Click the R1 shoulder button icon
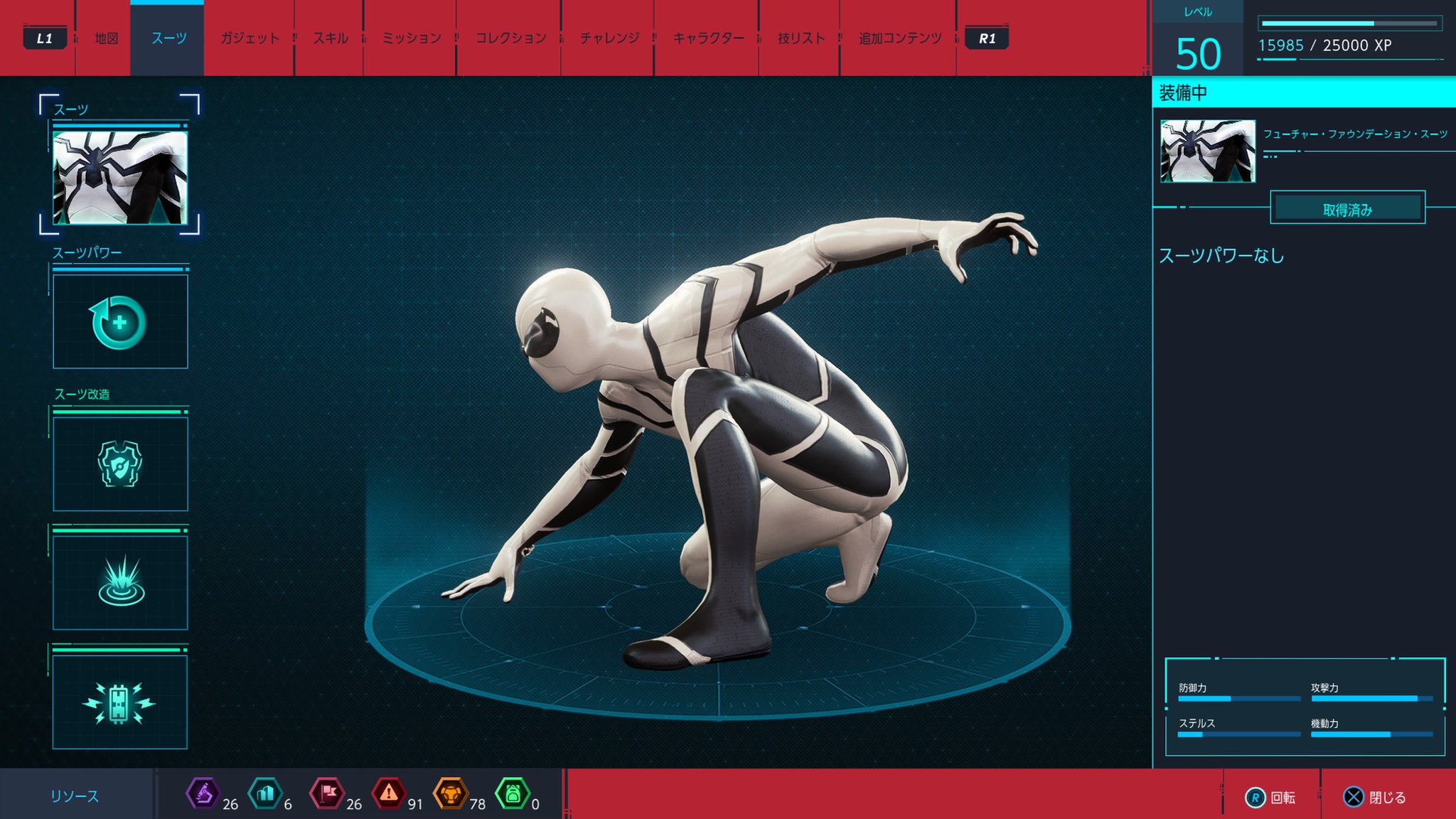This screenshot has height=819, width=1456. click(x=987, y=38)
